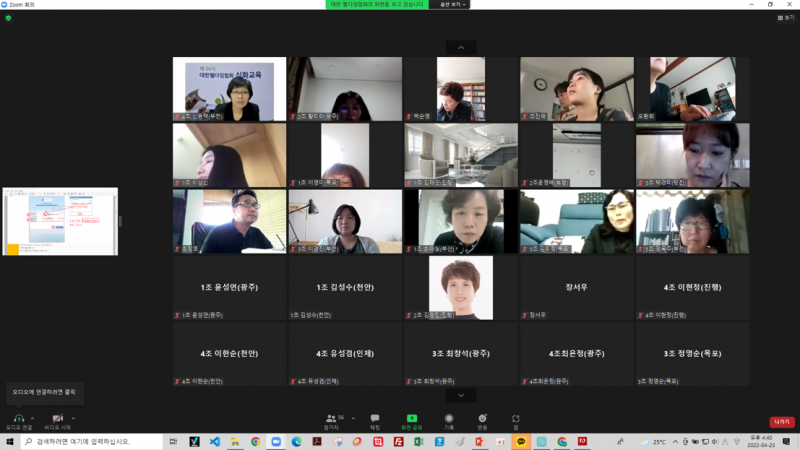Click the View layout button at top right
800x450 pixels.
785,18
